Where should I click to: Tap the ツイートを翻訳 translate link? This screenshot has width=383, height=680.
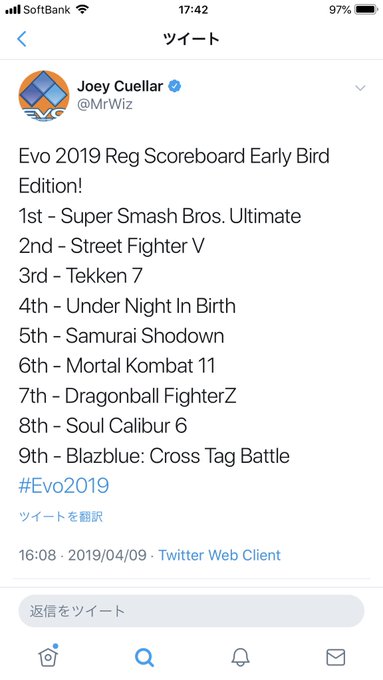coord(61,517)
